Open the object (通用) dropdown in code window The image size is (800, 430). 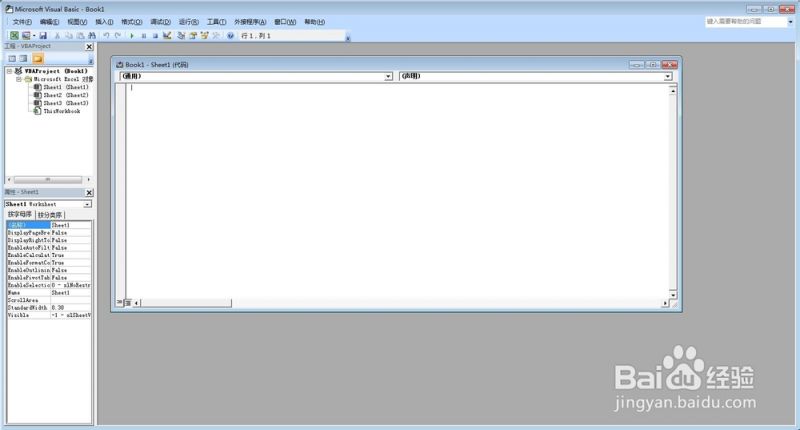coord(388,77)
